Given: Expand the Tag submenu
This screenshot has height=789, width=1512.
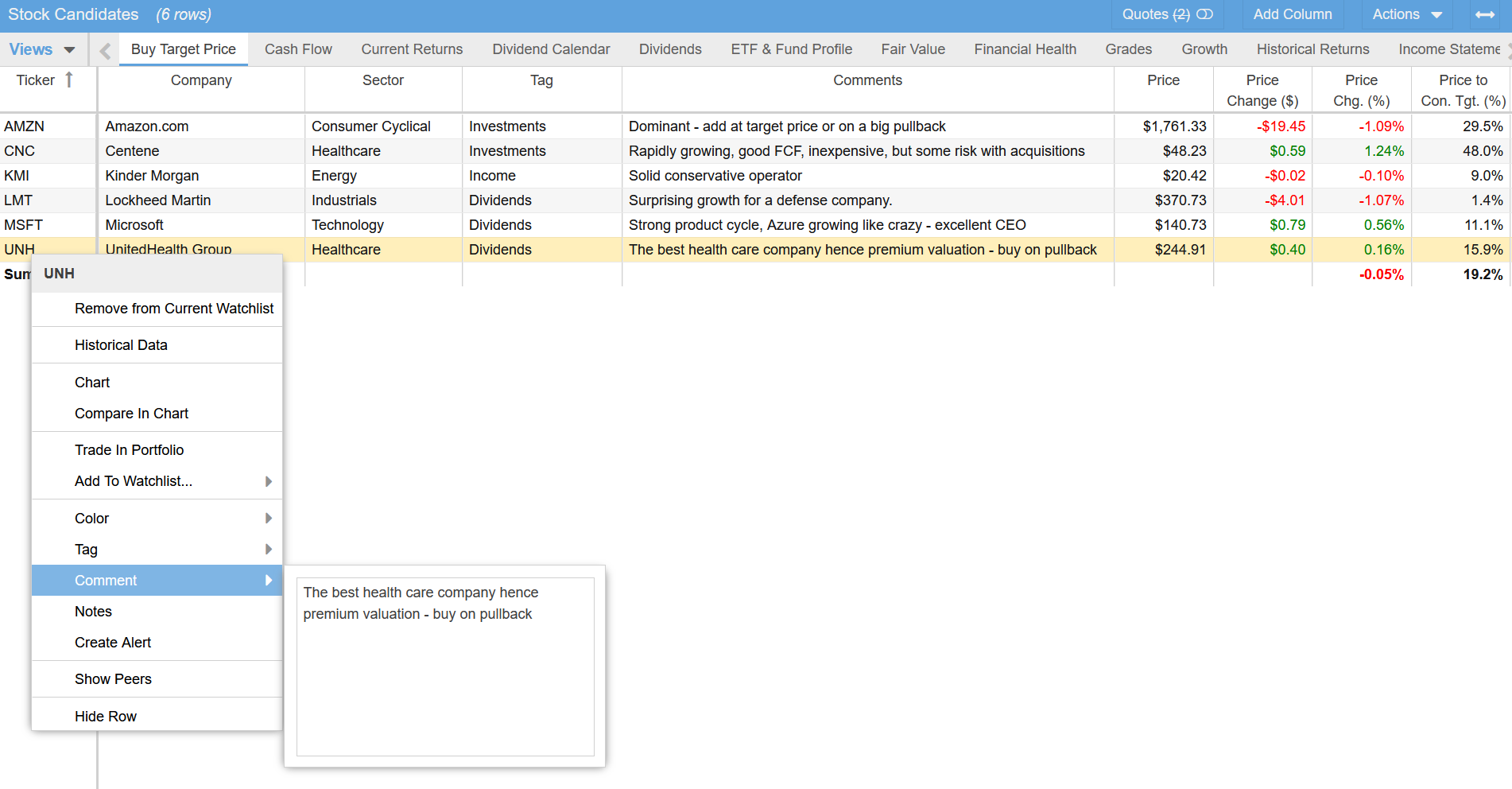Looking at the screenshot, I should coord(157,550).
